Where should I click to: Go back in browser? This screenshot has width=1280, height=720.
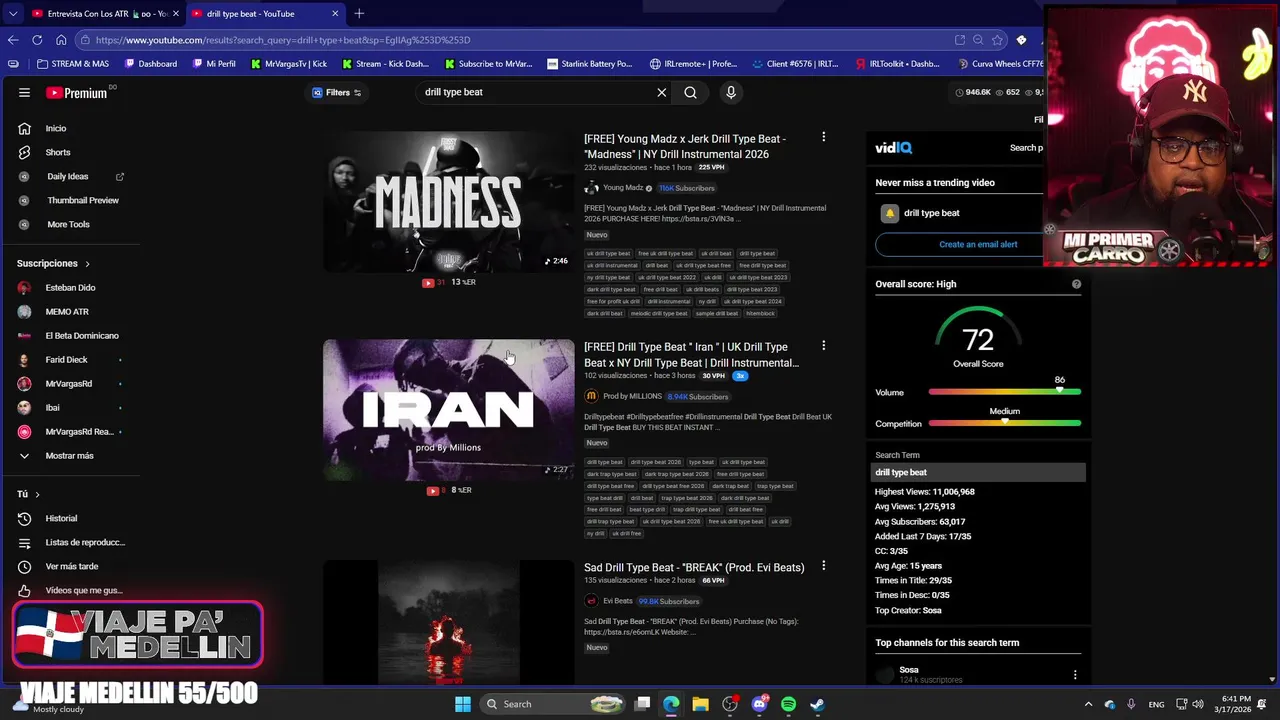point(13,40)
